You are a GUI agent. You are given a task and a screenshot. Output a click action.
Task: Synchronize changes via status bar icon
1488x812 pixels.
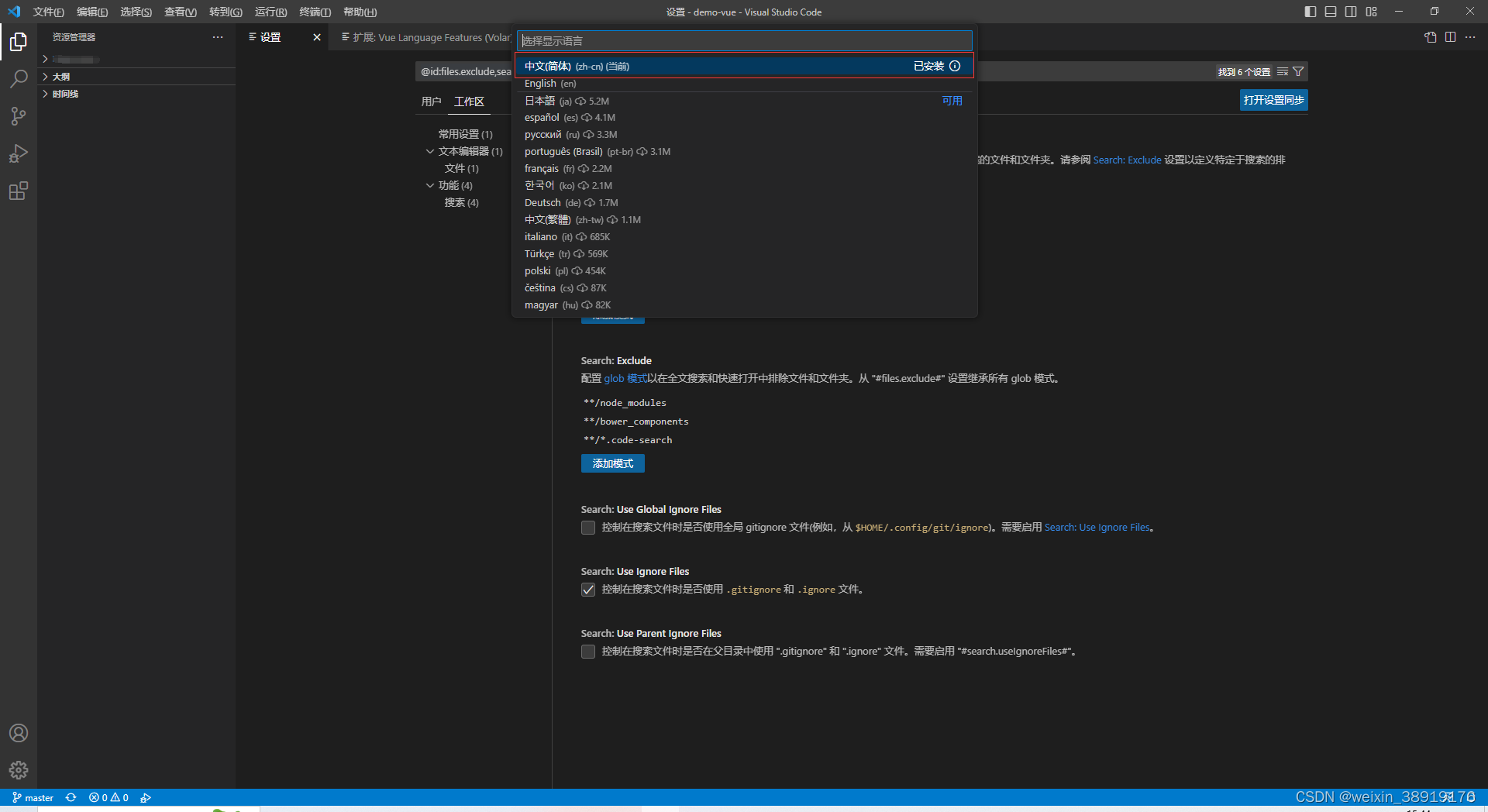click(x=71, y=797)
